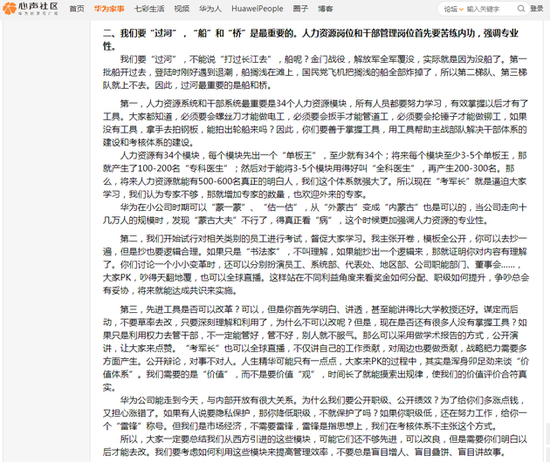Open the 心声社区 logo homepage
The height and width of the screenshot is (462, 550).
click(31, 8)
